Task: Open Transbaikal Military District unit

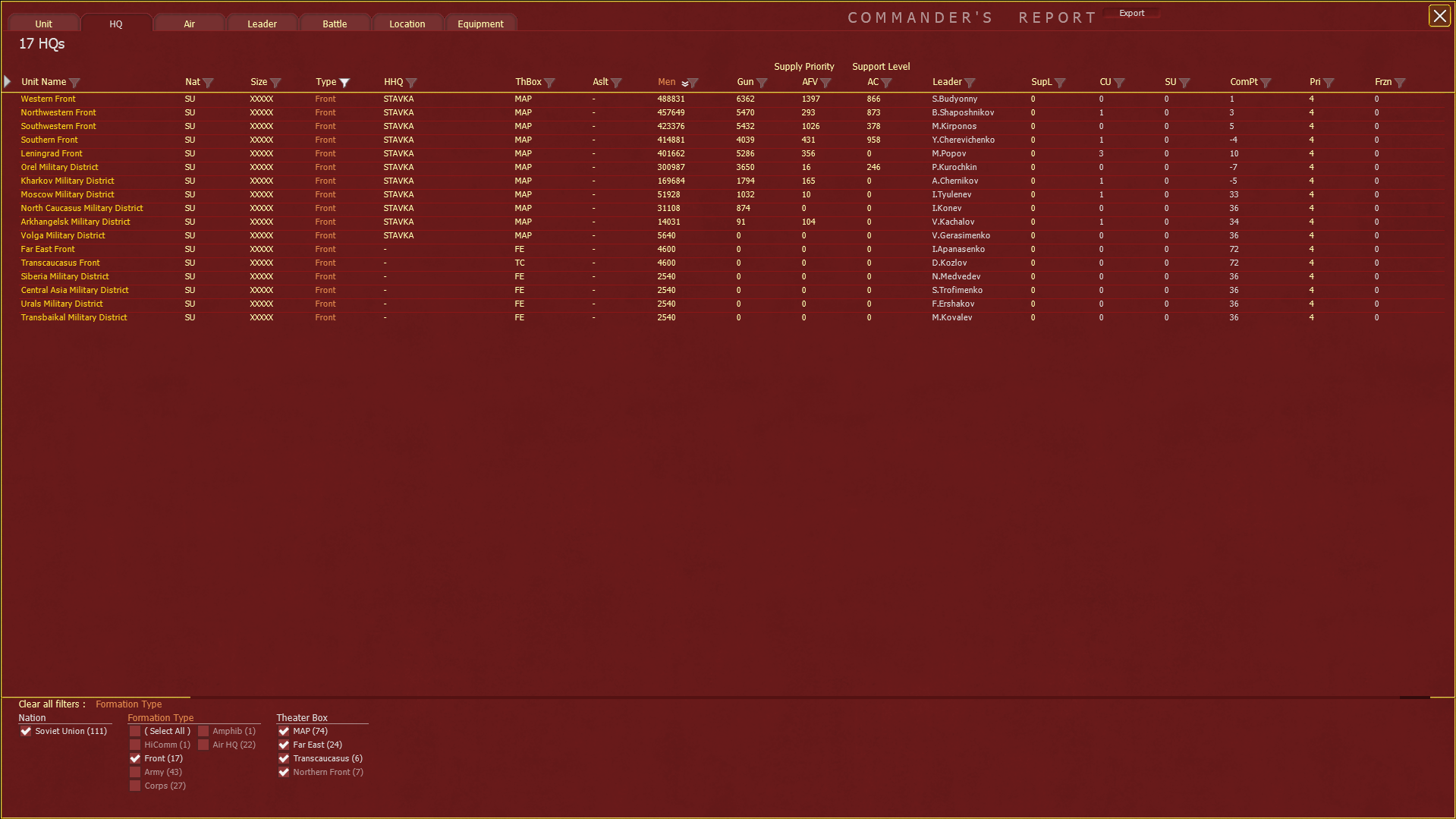Action: point(74,317)
